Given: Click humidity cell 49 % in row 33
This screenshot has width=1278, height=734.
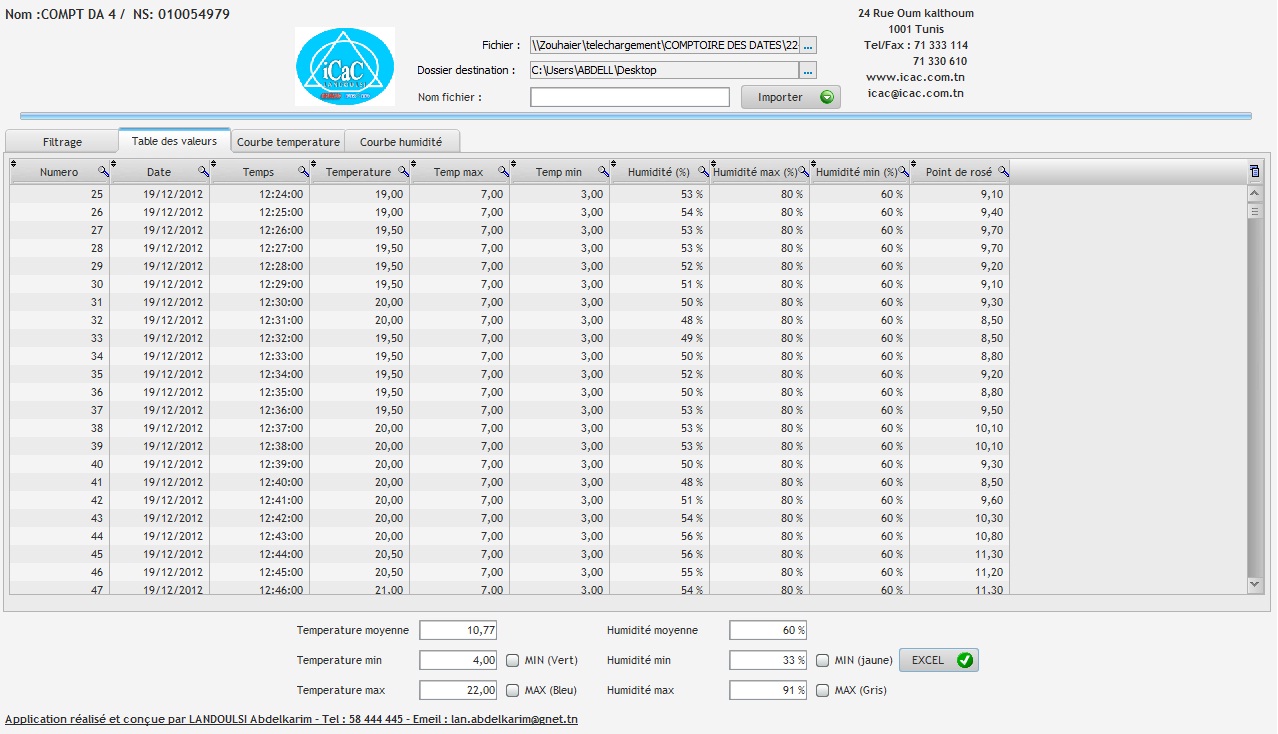Looking at the screenshot, I should pyautogui.click(x=660, y=338).
